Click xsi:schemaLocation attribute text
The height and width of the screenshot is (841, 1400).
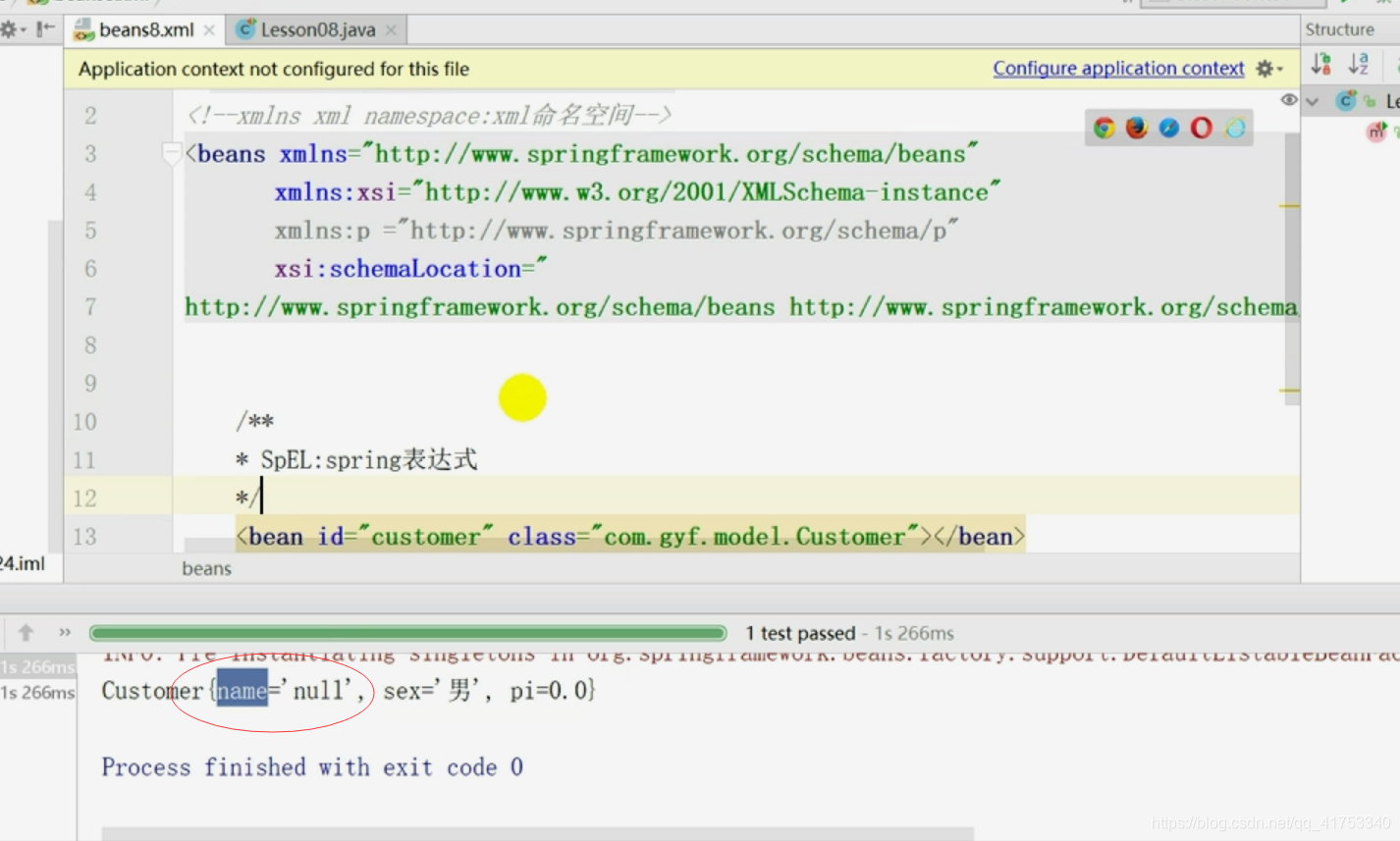click(410, 269)
